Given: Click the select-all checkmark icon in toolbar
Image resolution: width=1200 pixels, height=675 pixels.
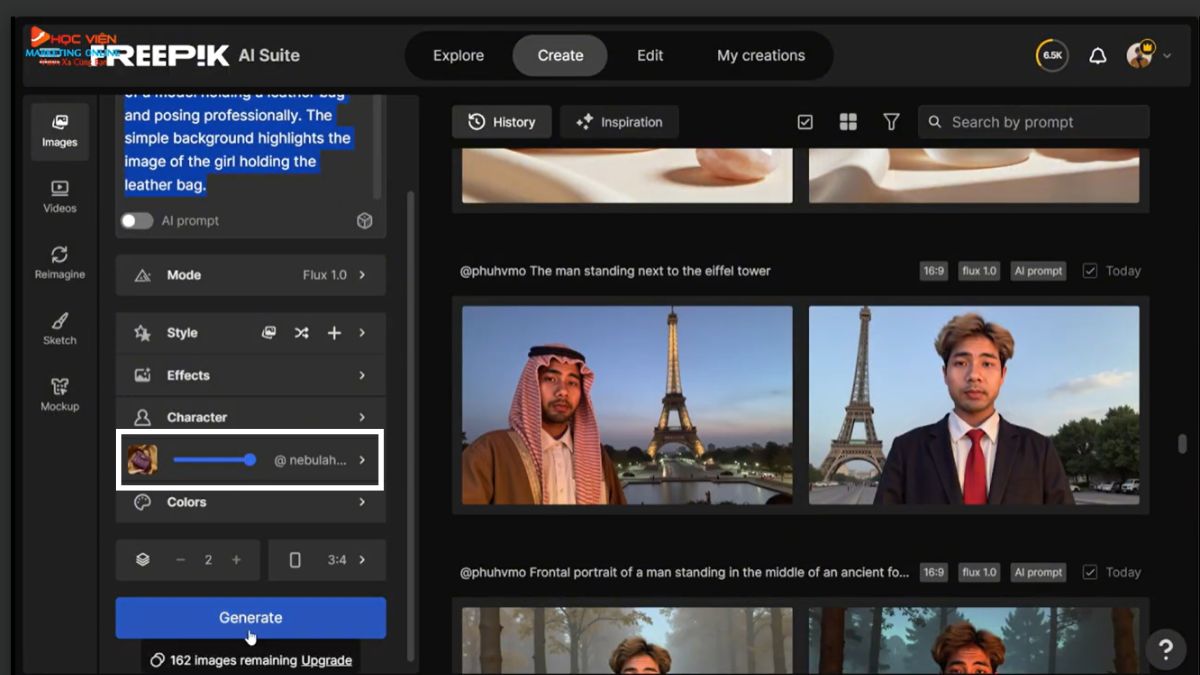Looking at the screenshot, I should (x=805, y=122).
